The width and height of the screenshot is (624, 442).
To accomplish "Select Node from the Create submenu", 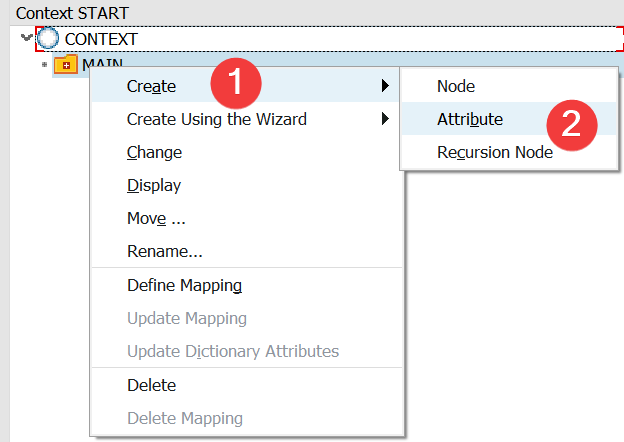I will point(456,86).
